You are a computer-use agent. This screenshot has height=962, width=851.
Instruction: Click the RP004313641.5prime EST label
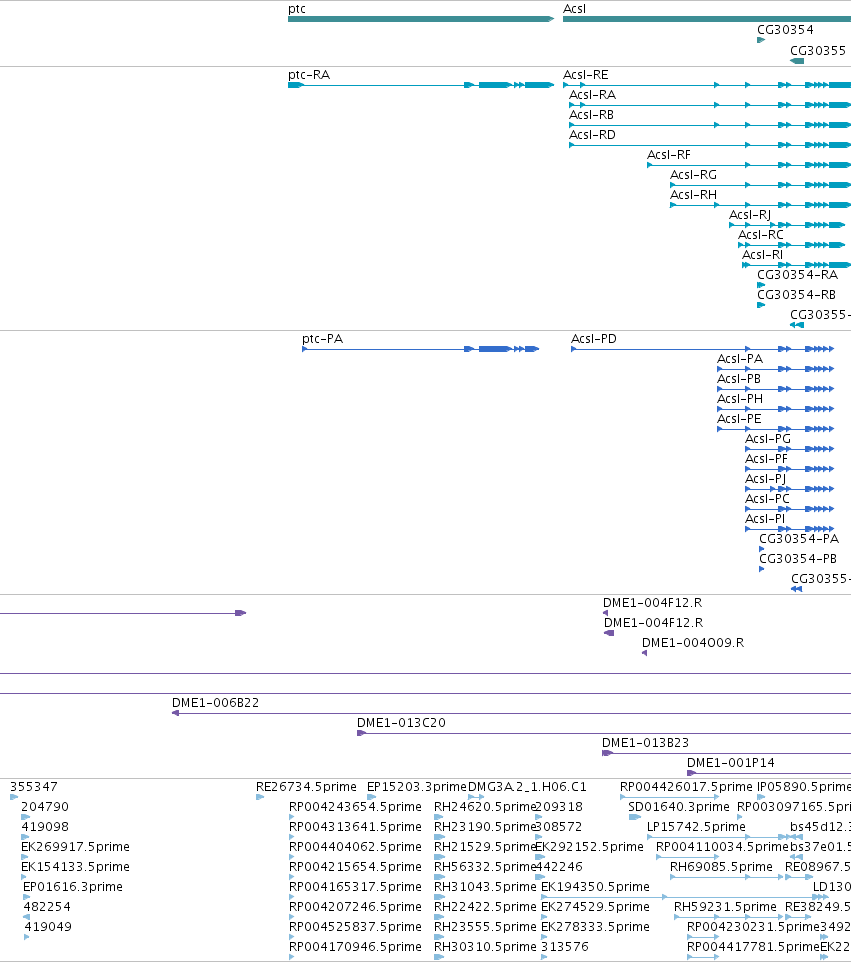click(355, 826)
